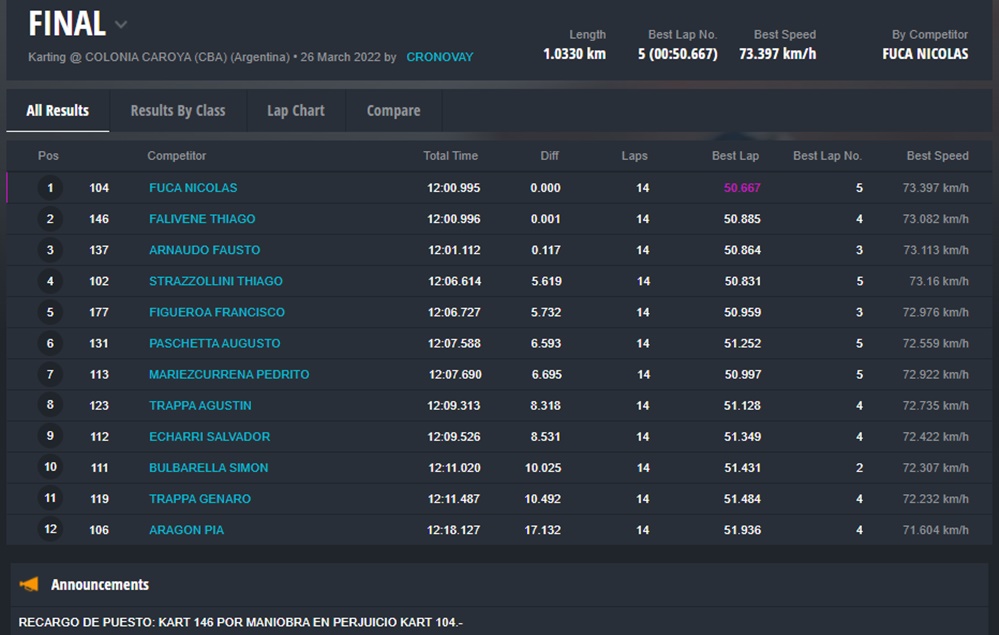Image resolution: width=999 pixels, height=635 pixels.
Task: Open competitor FUCA NICOLAS profile
Action: (x=193, y=188)
